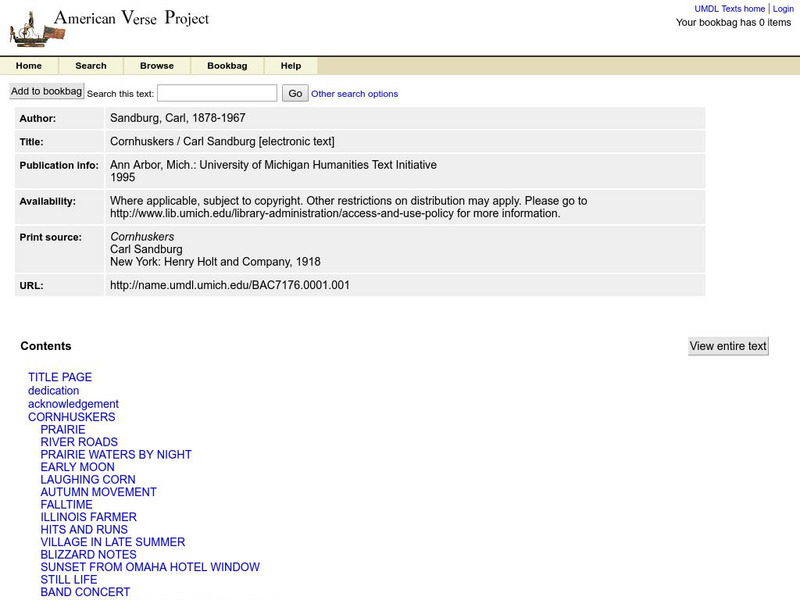The image size is (800, 600).
Task: Open the Home tab
Action: pyautogui.click(x=29, y=65)
